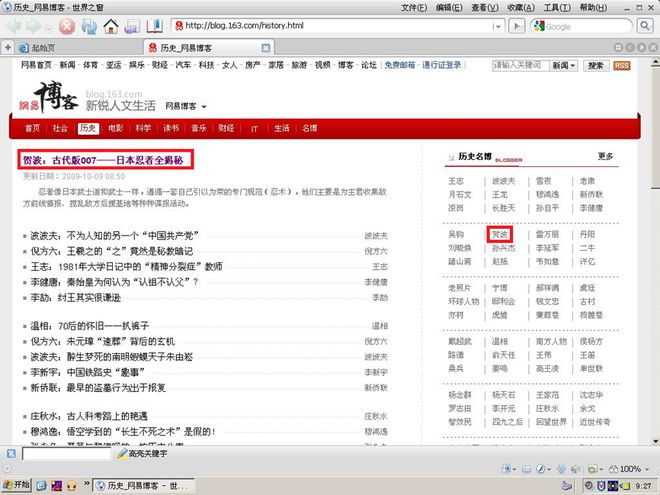This screenshot has width=660, height=495.
Task: Click the 搜索 search button
Action: click(596, 66)
